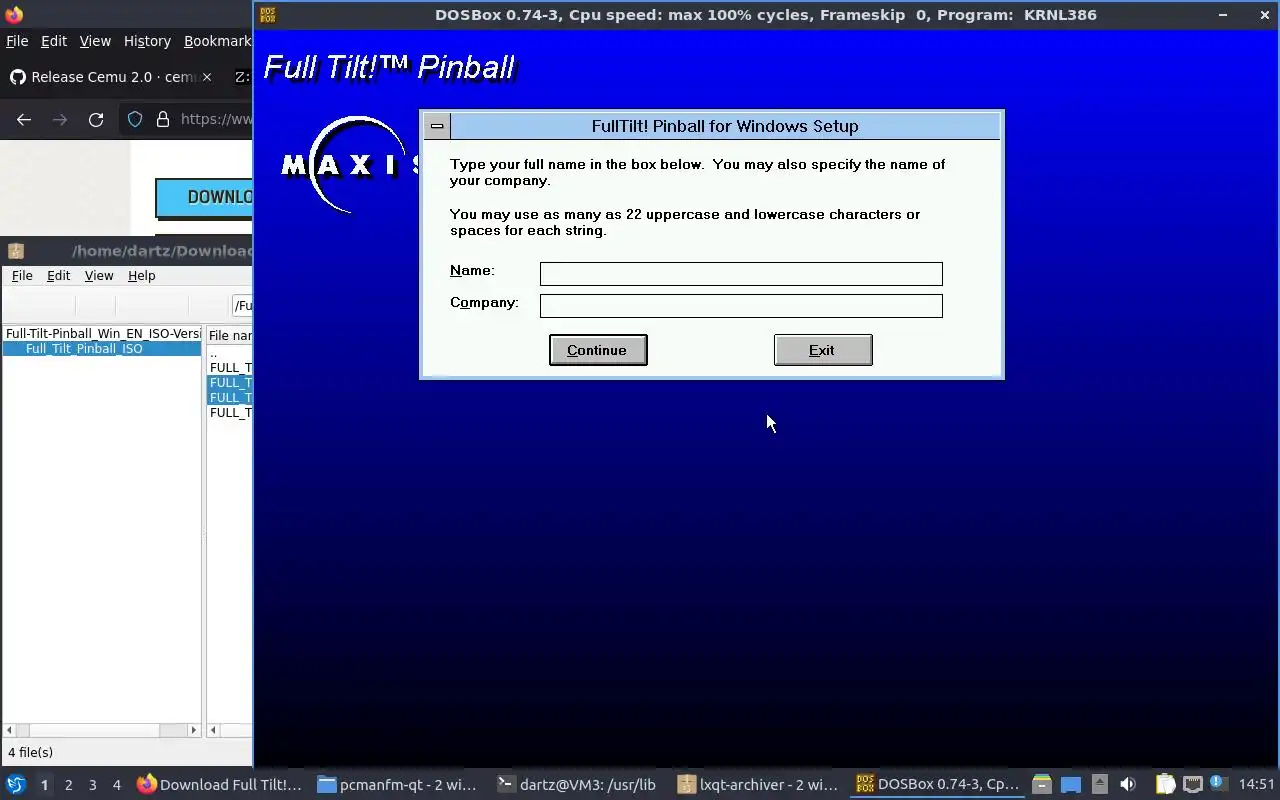Select the first FULL_T file row
The width and height of the screenshot is (1280, 800).
click(230, 368)
